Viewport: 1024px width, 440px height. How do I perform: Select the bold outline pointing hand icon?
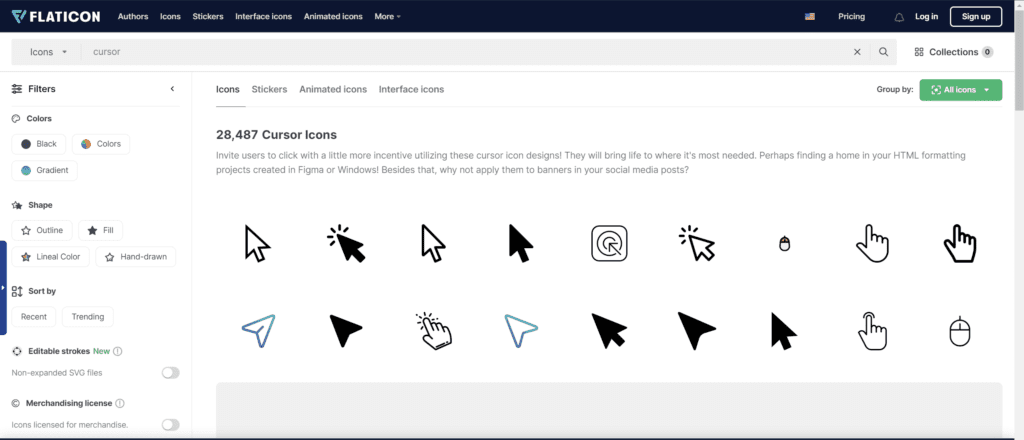click(960, 244)
